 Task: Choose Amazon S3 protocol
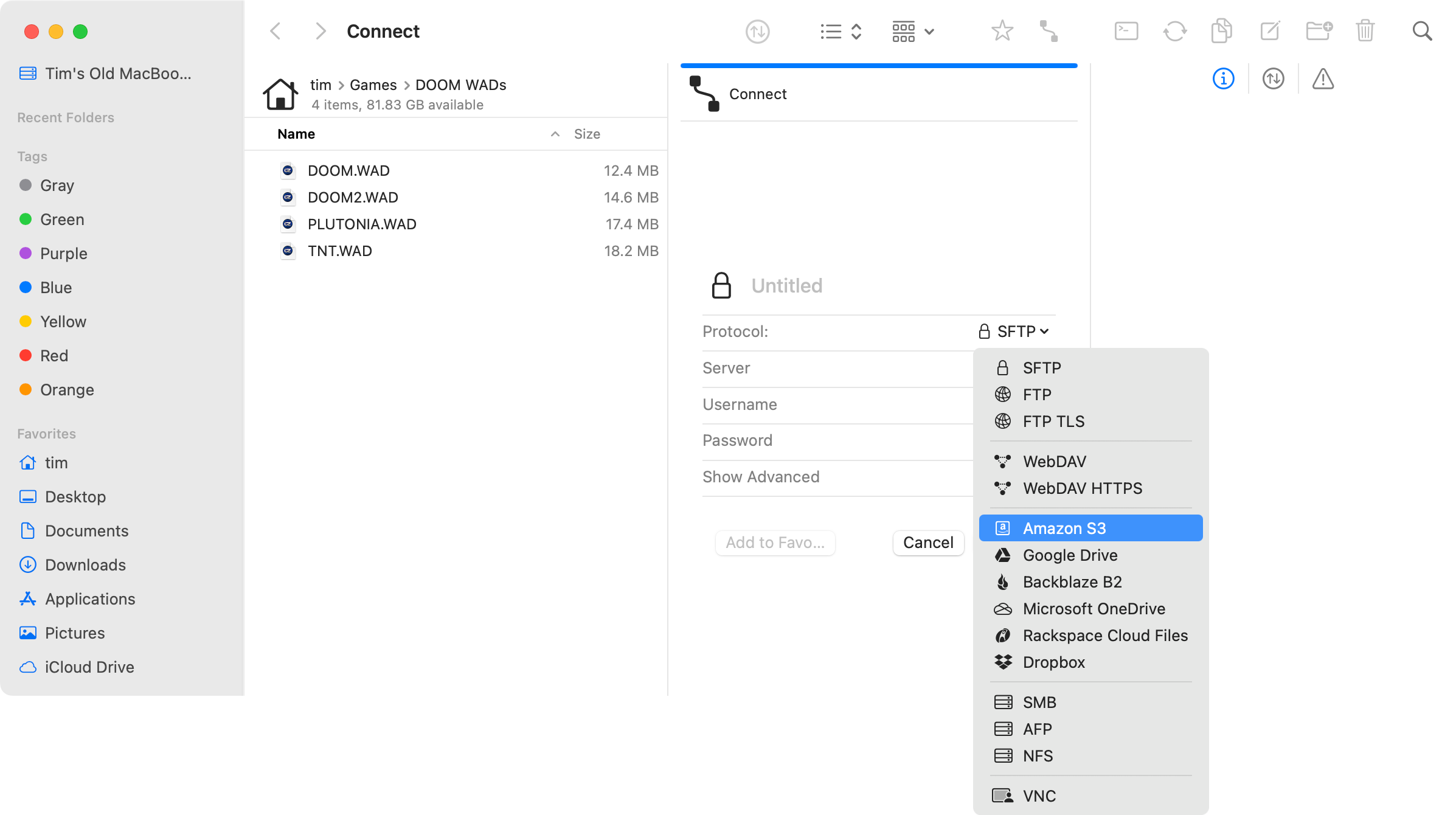[x=1090, y=528]
